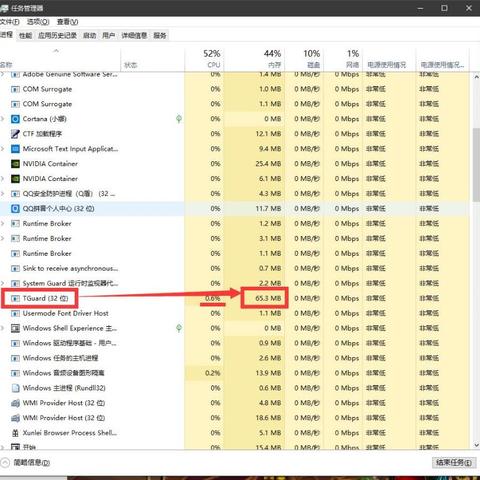Click the Microsoft Text Input Application icon
Viewport: 480px width, 480px height.
click(15, 149)
